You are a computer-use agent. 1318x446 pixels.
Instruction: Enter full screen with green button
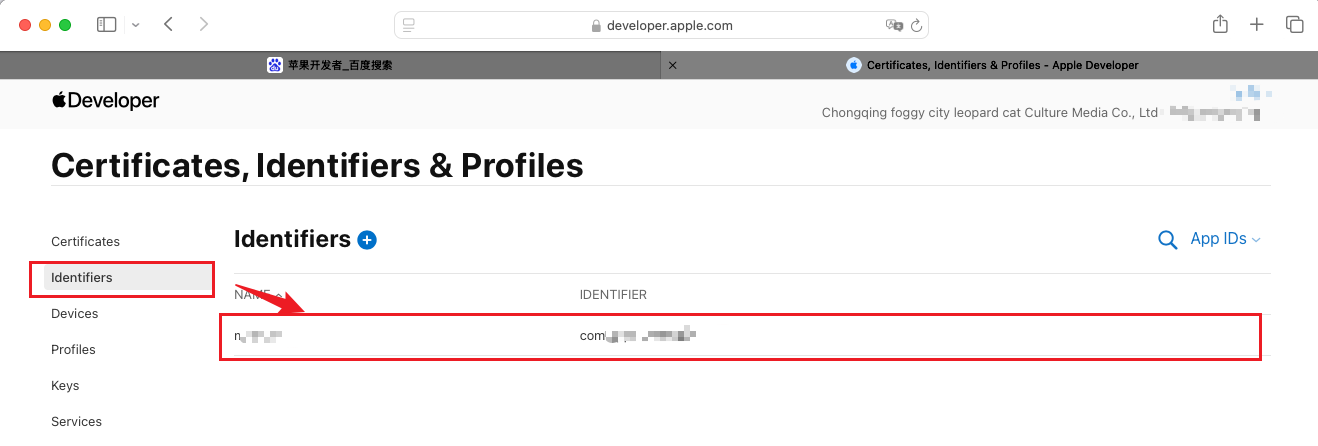click(65, 25)
